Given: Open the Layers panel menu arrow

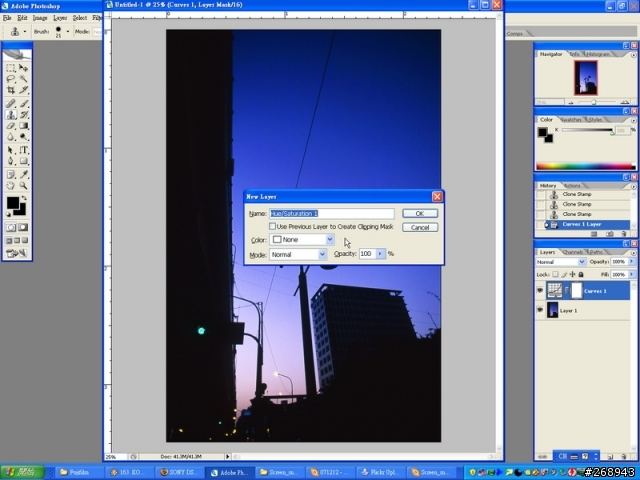Looking at the screenshot, I should (x=633, y=253).
